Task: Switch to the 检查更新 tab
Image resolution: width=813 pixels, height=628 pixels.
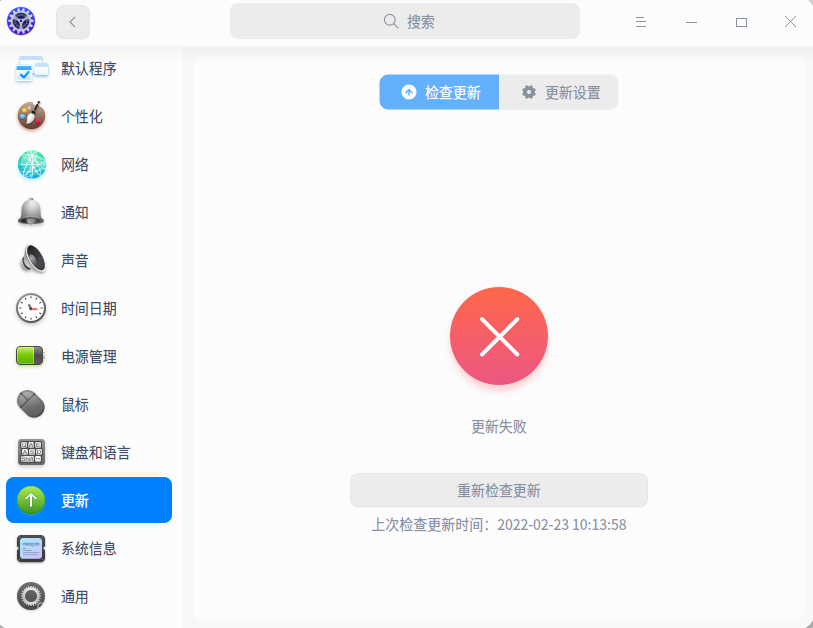Action: (439, 92)
